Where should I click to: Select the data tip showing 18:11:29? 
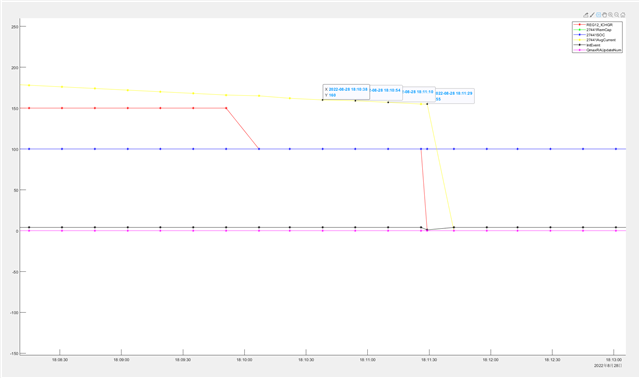click(455, 96)
